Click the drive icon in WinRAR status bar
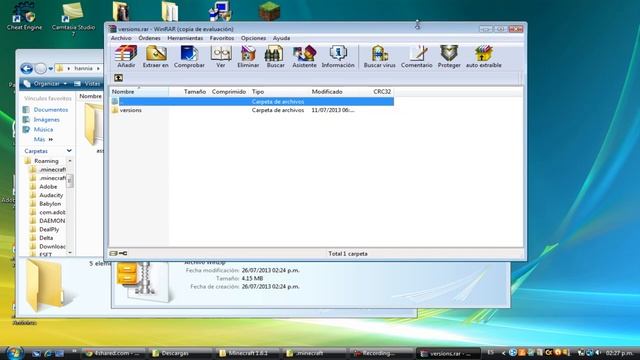This screenshot has height=360, width=640. tap(114, 253)
